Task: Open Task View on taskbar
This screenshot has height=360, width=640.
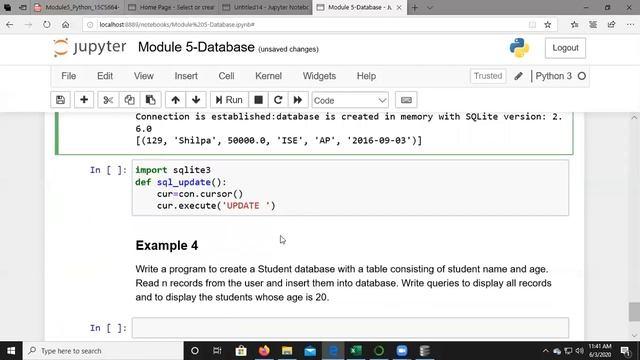Action: (x=217, y=351)
